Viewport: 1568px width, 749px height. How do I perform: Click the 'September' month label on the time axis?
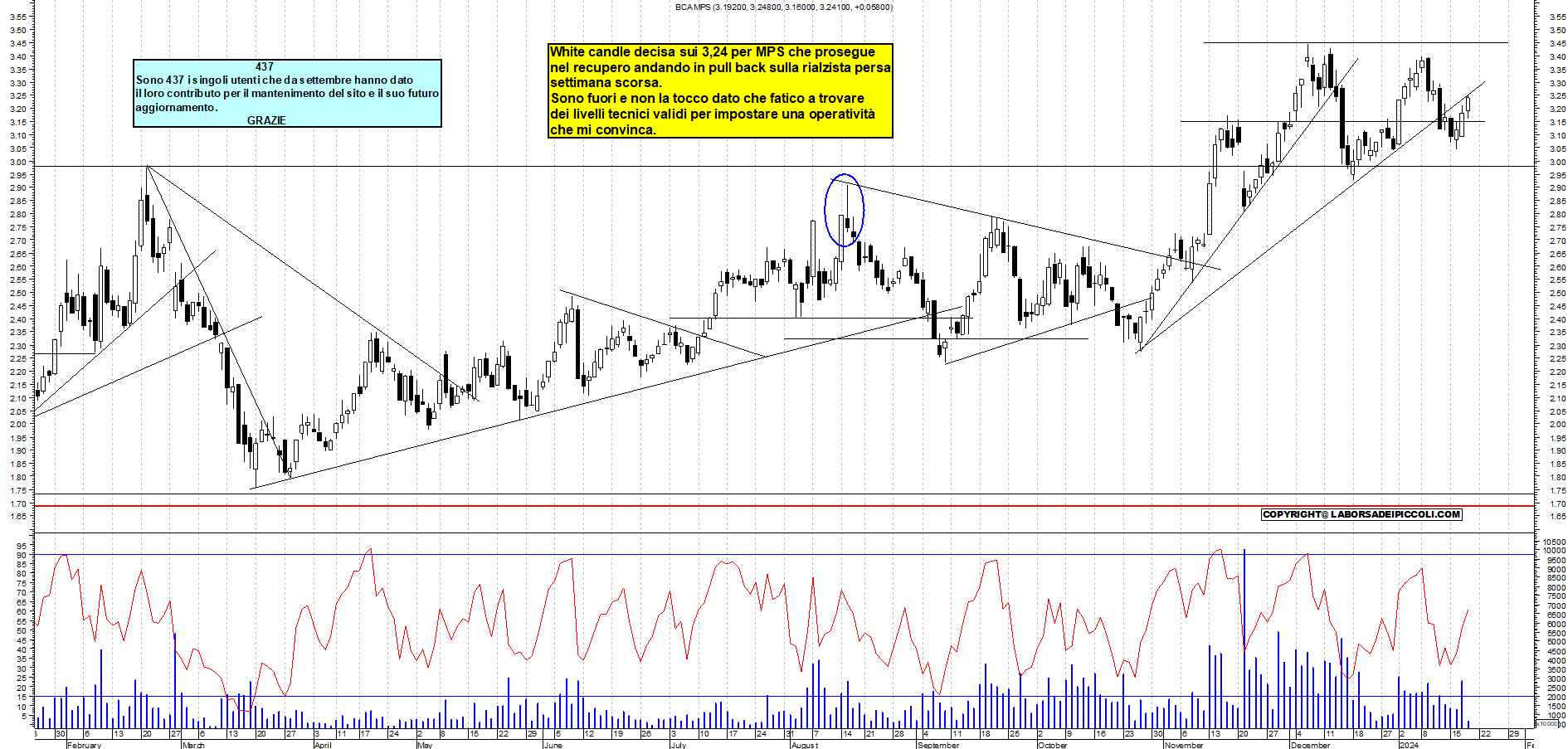click(x=938, y=745)
